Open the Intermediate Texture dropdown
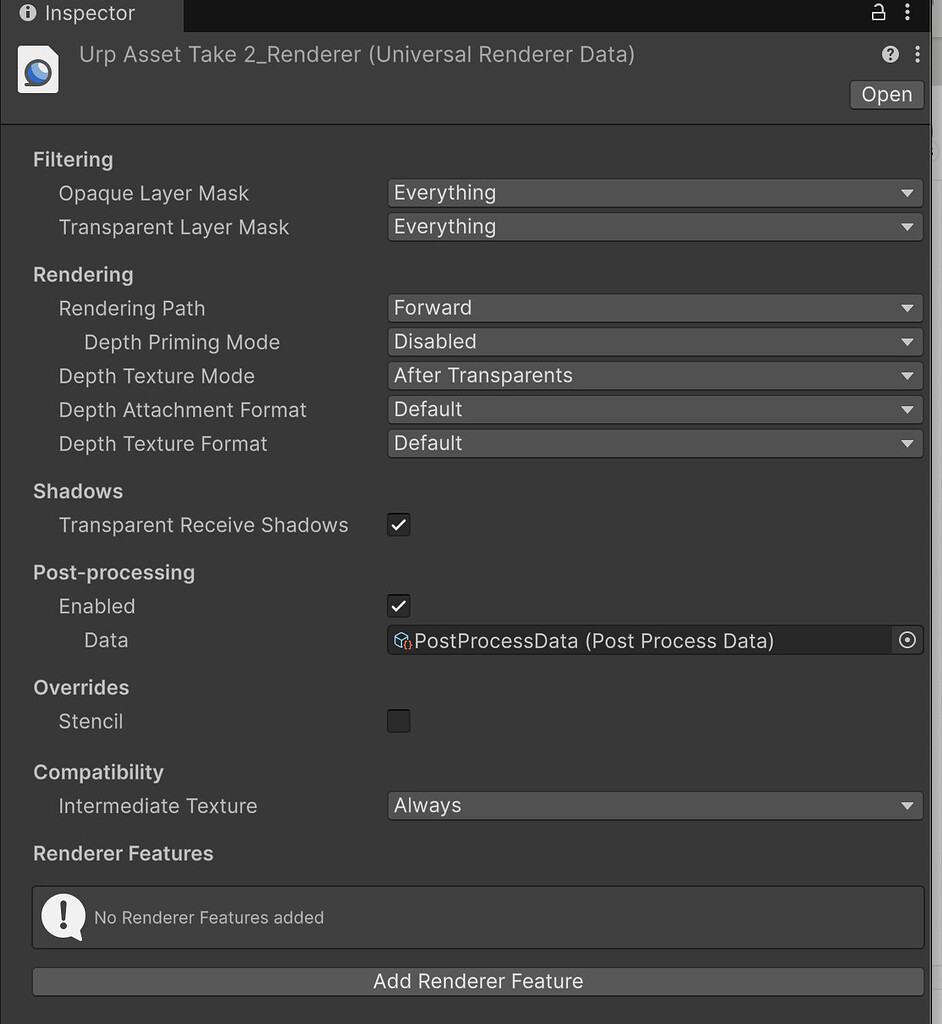The image size is (942, 1024). point(655,806)
